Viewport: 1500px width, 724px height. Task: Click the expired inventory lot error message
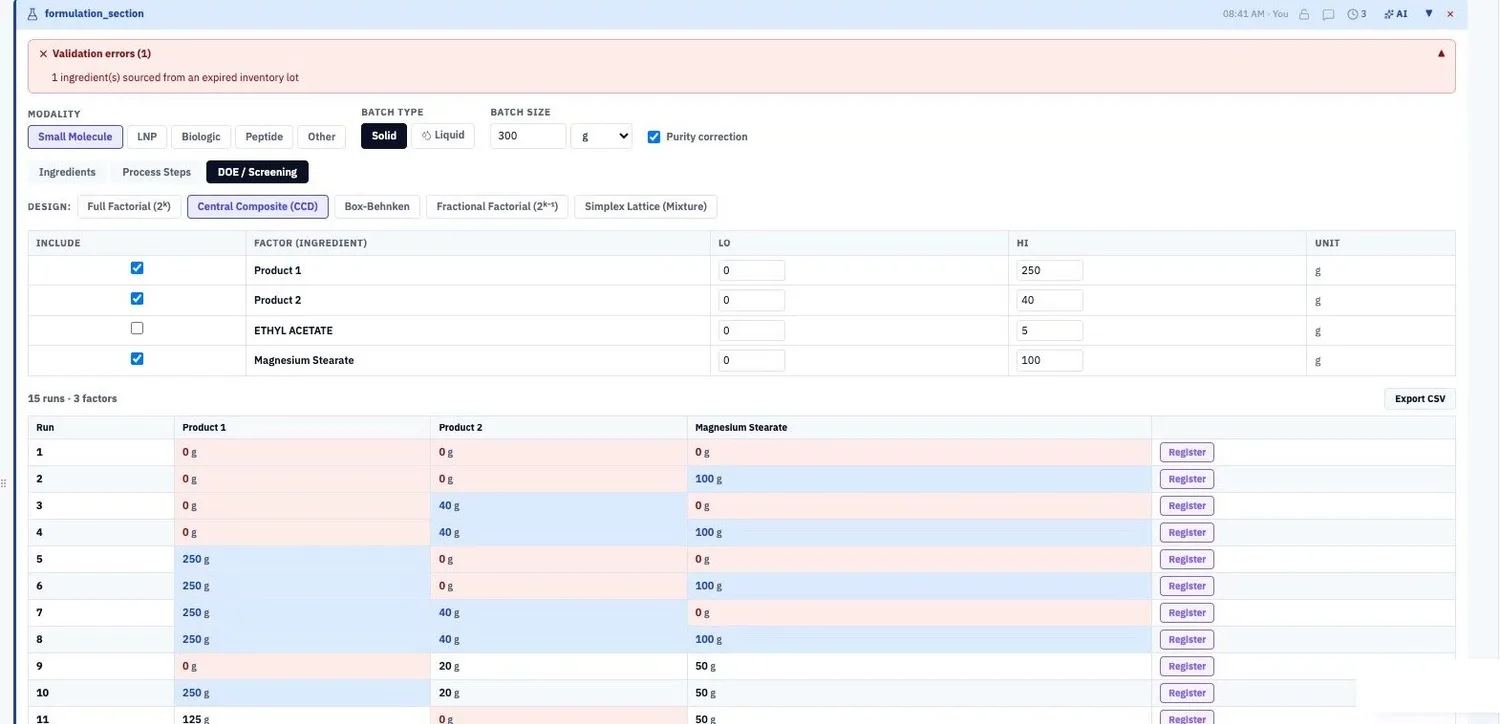click(x=175, y=77)
